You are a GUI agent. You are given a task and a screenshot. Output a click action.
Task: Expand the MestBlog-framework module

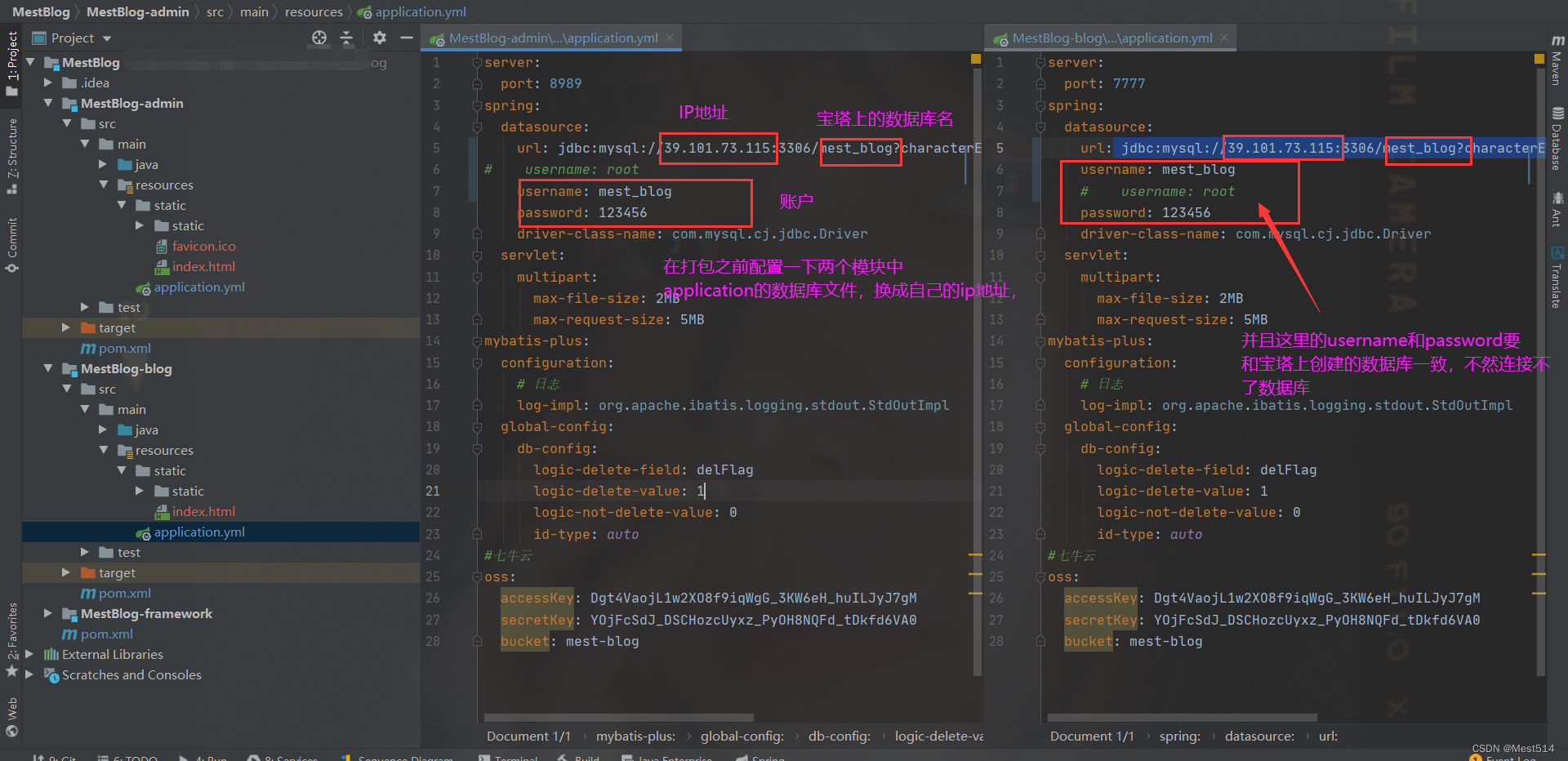click(x=48, y=613)
